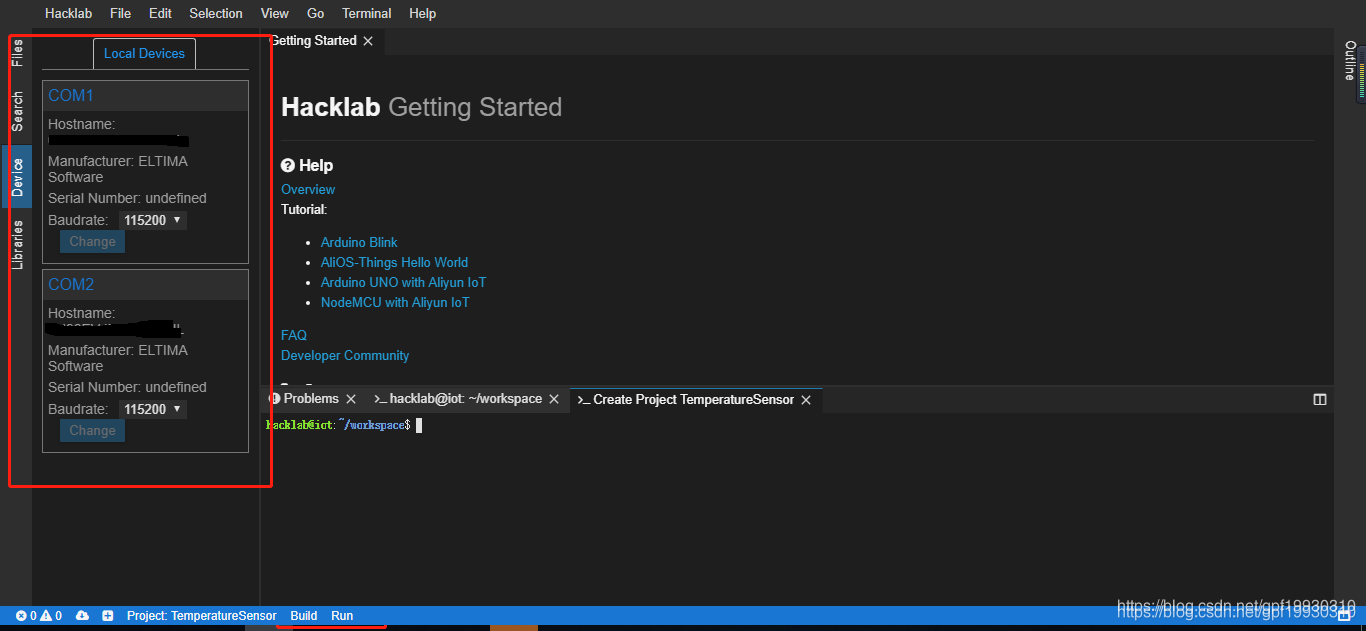Open the File menu
Screen dimensions: 1366x631
(x=120, y=13)
